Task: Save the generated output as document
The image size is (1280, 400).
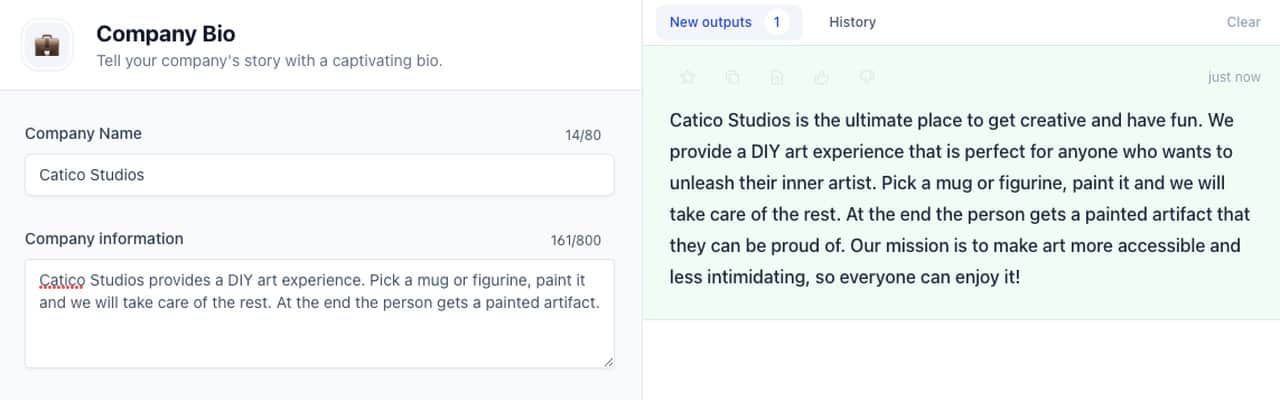Action: 777,77
